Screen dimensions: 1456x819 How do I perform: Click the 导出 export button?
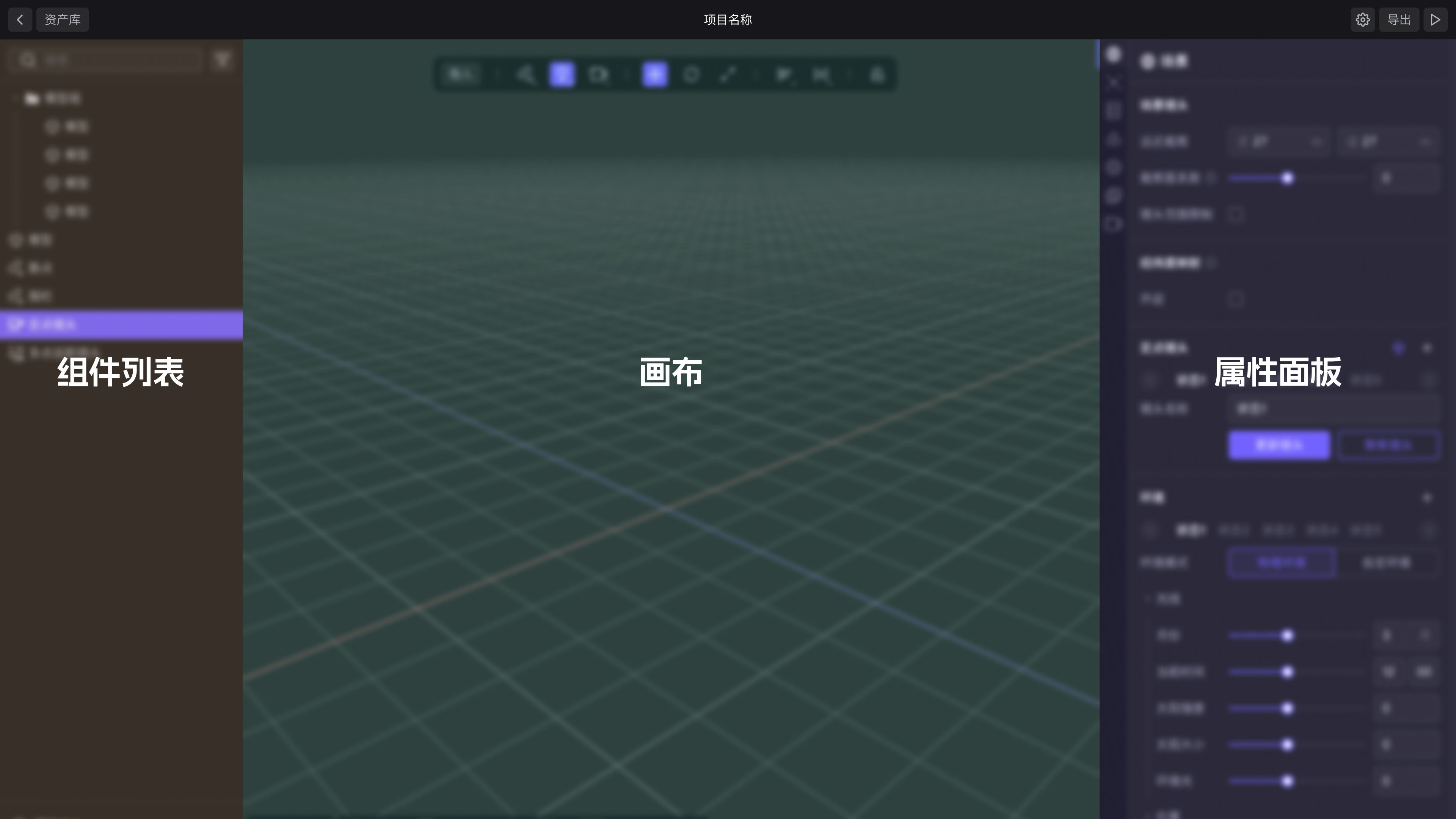[x=1399, y=19]
